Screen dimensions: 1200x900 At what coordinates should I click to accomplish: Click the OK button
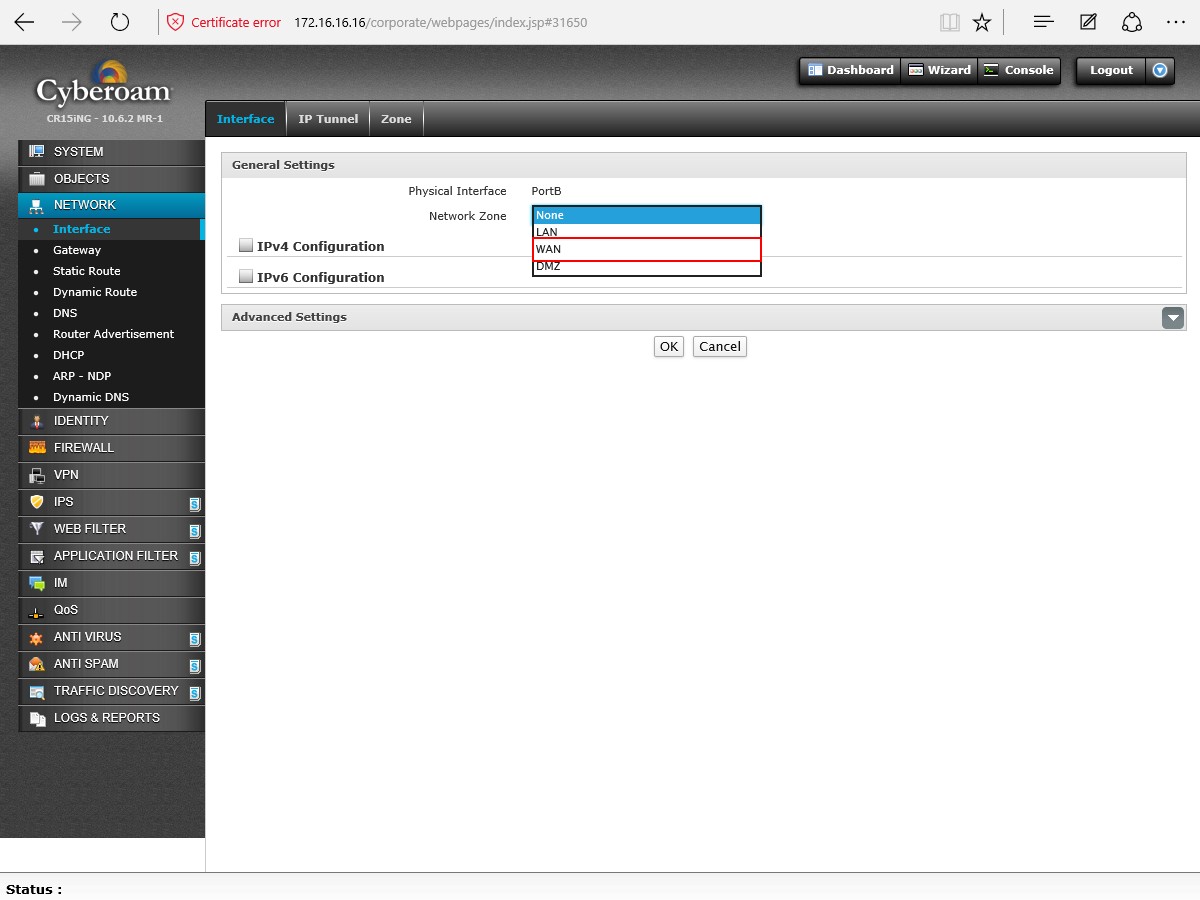(669, 347)
